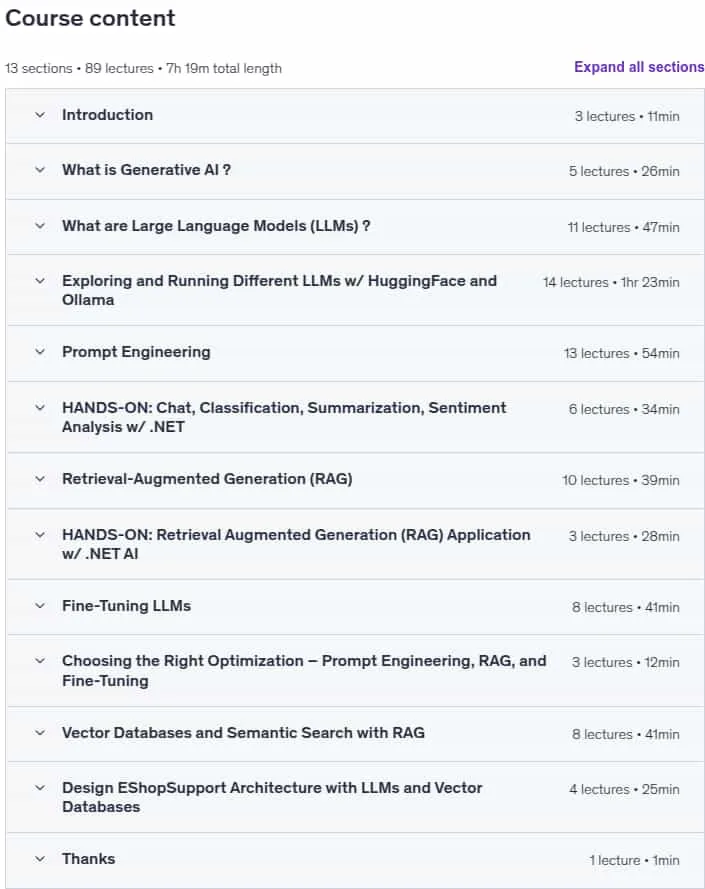Open Design EShopSupport Architecture section
Screen dimensions: 705x889
pyautogui.click(x=355, y=797)
